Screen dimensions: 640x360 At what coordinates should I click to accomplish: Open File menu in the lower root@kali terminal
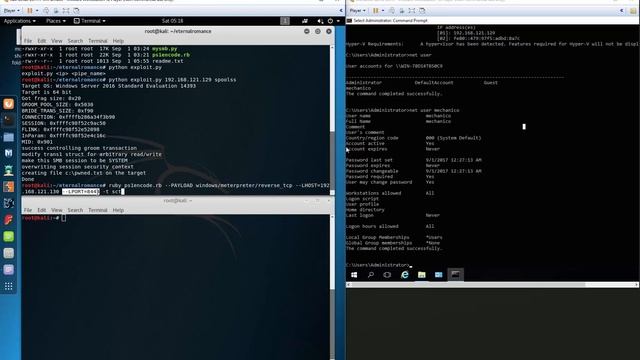28,210
